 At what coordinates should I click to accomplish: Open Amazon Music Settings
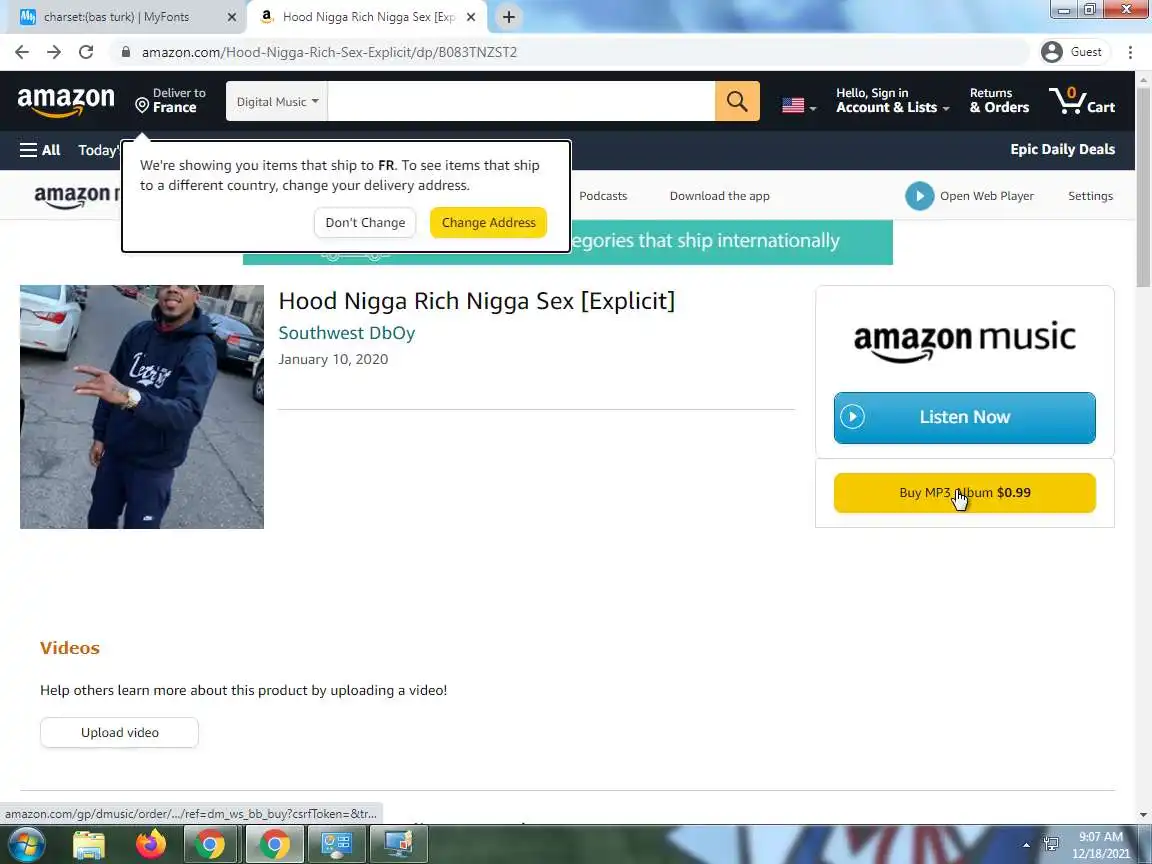pyautogui.click(x=1090, y=196)
